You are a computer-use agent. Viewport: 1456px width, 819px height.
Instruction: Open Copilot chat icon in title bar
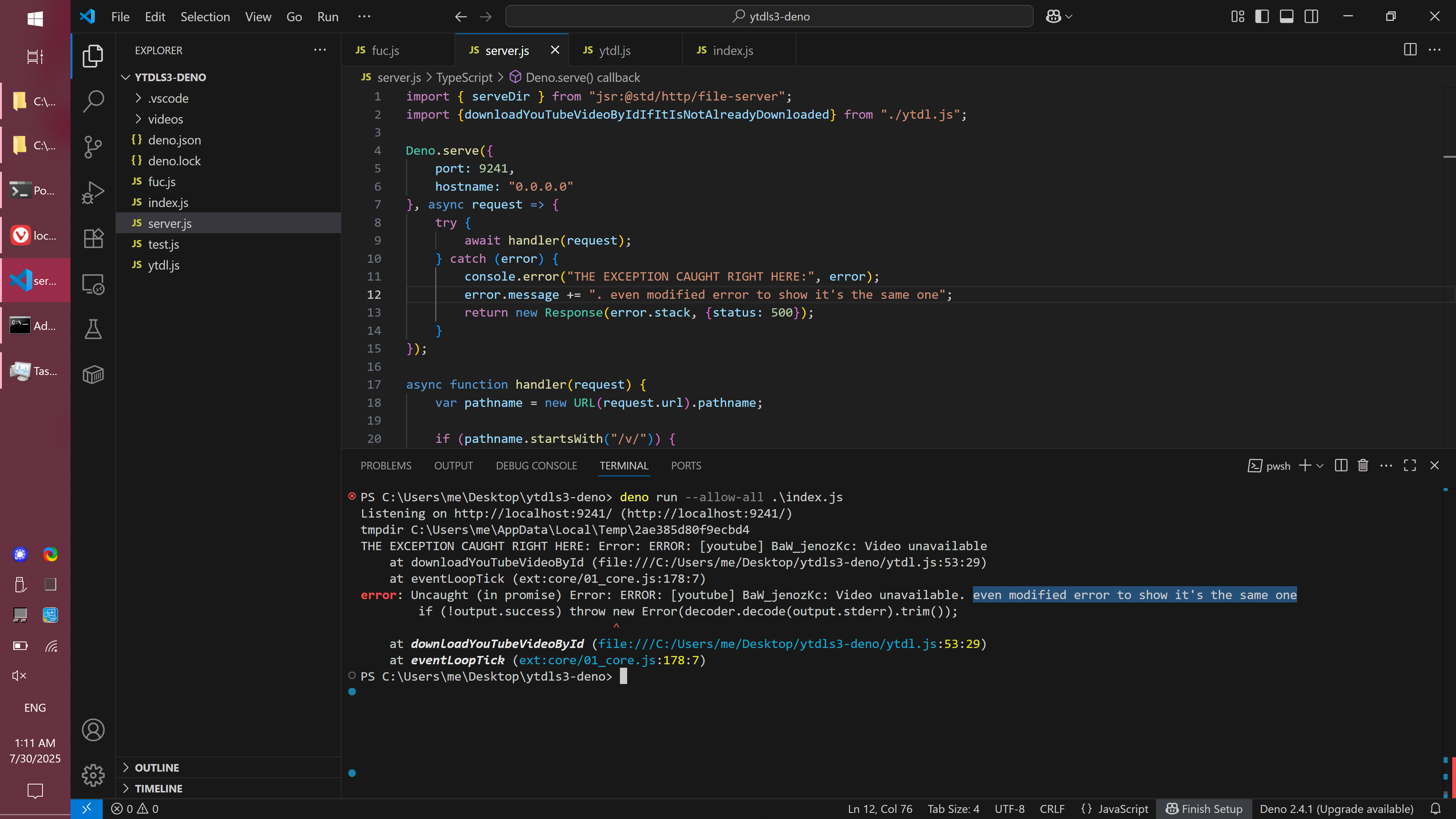1053,16
